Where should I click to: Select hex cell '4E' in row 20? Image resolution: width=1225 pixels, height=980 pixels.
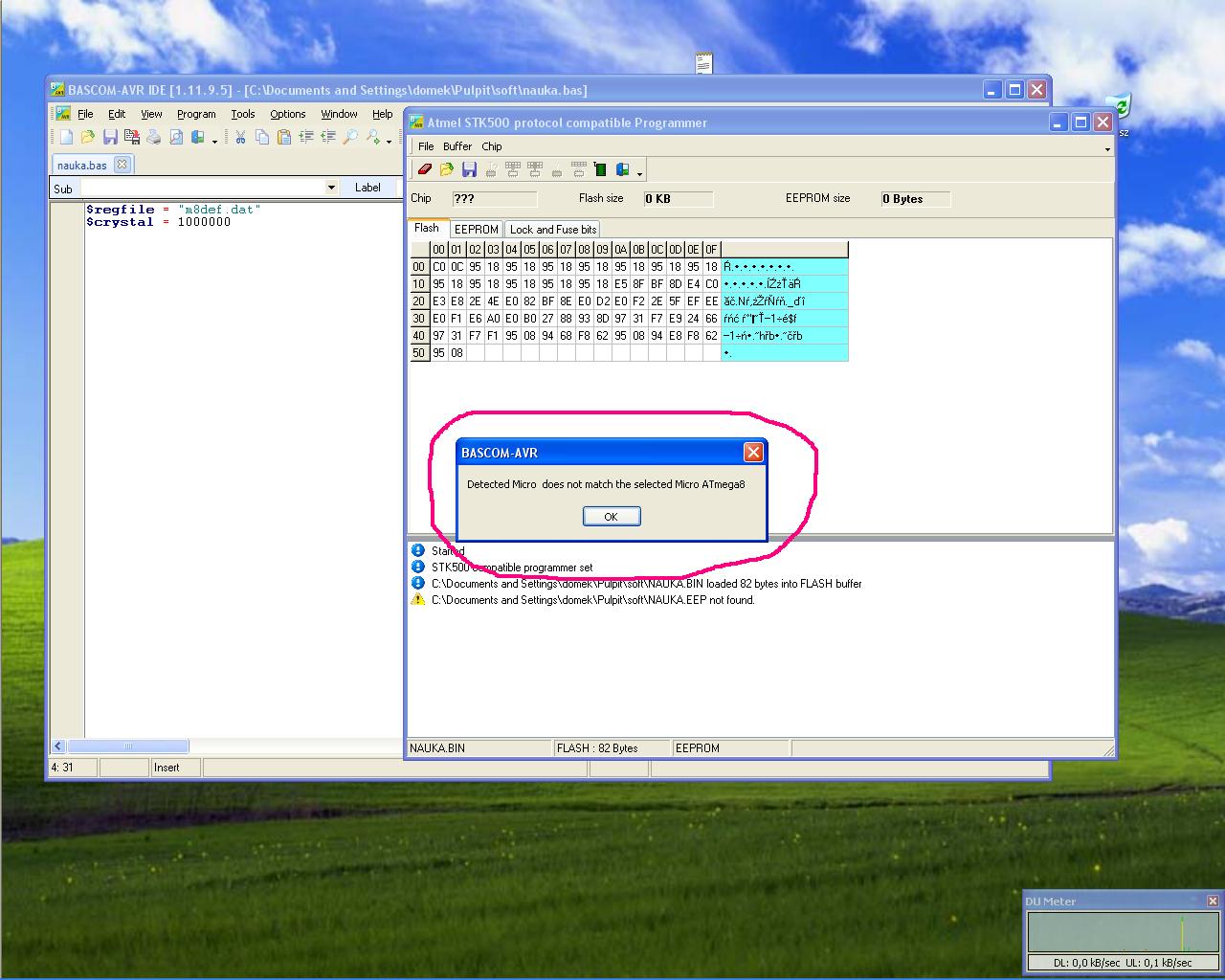pos(493,301)
